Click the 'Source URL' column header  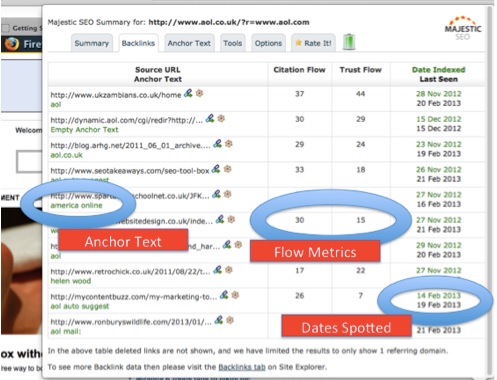(158, 70)
